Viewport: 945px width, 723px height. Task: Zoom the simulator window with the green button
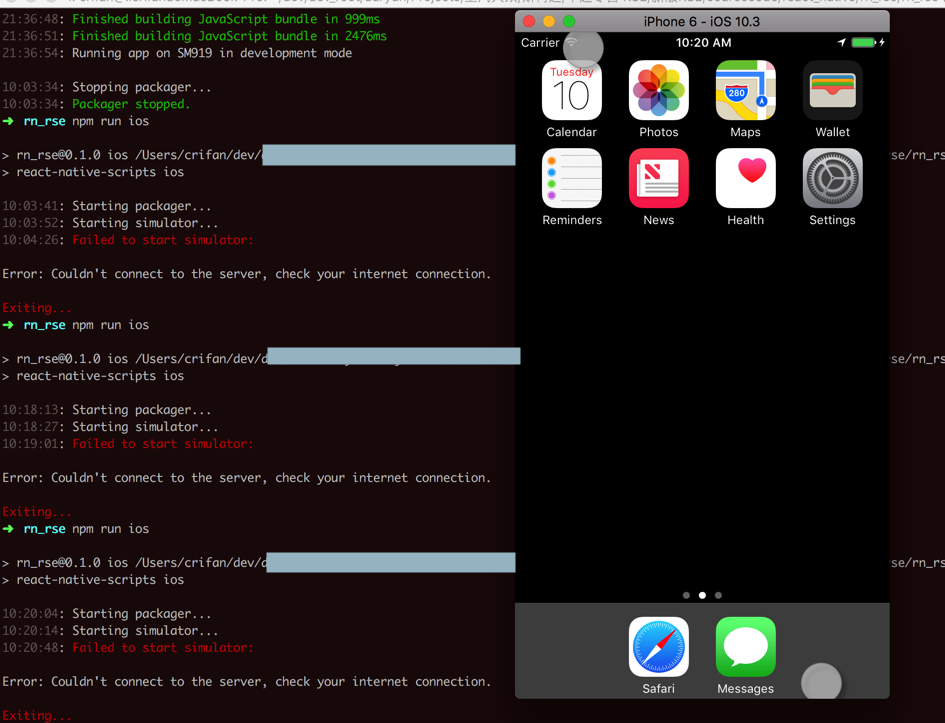pos(569,22)
